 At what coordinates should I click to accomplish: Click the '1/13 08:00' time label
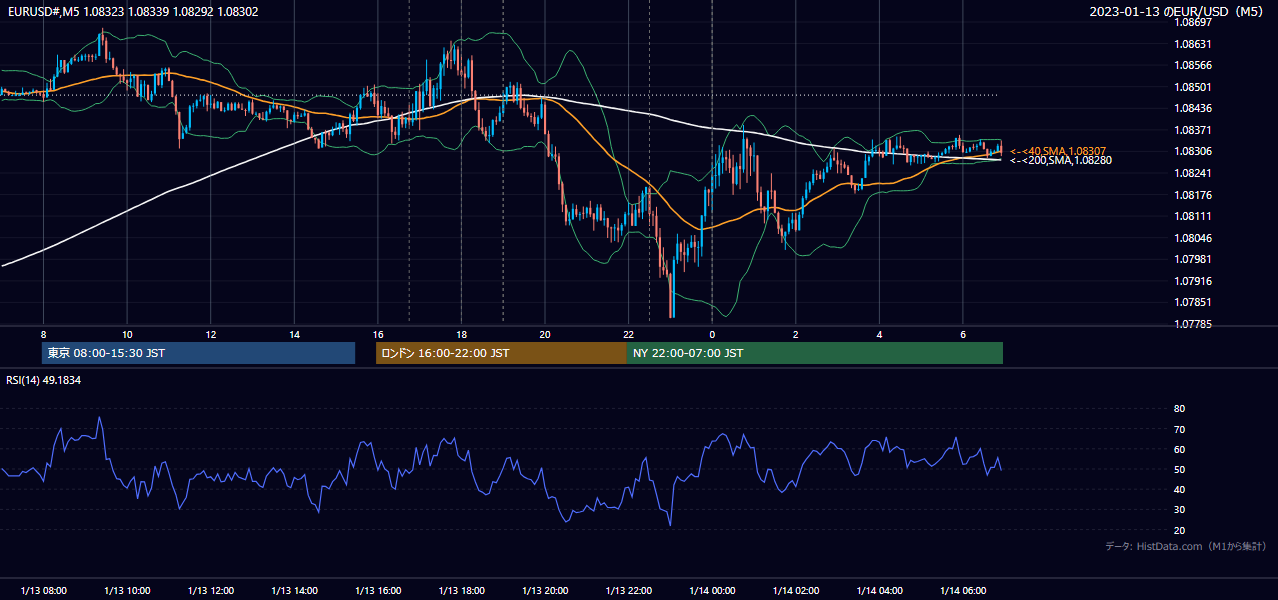click(x=43, y=591)
